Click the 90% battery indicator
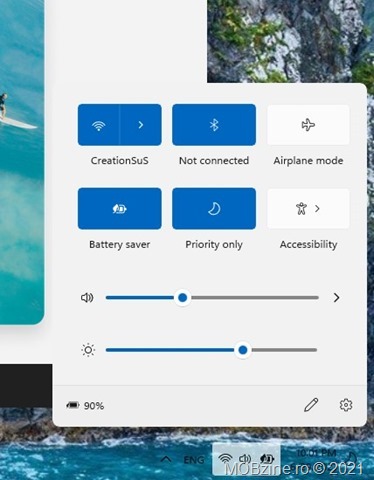 click(x=85, y=406)
